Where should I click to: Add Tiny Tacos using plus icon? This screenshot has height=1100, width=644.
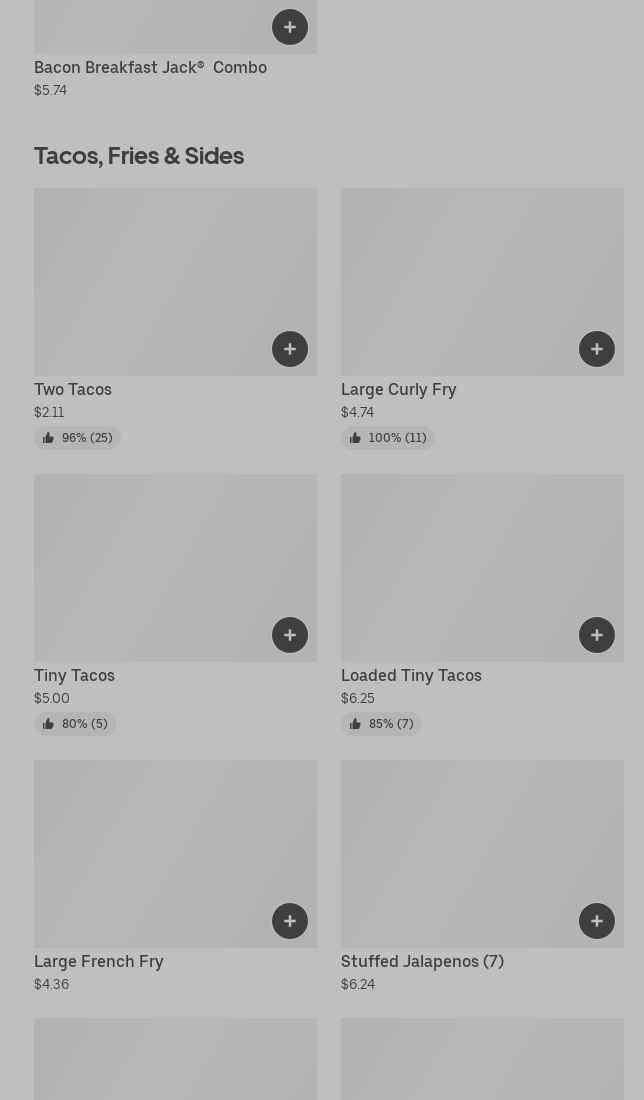(290, 635)
